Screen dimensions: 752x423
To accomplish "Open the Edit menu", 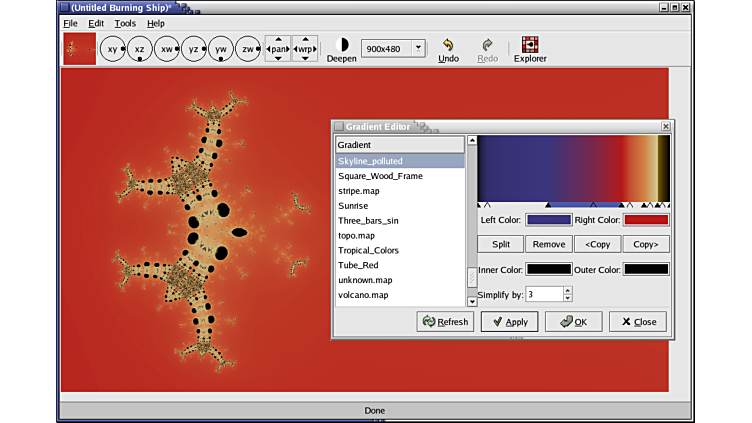I will (x=96, y=23).
